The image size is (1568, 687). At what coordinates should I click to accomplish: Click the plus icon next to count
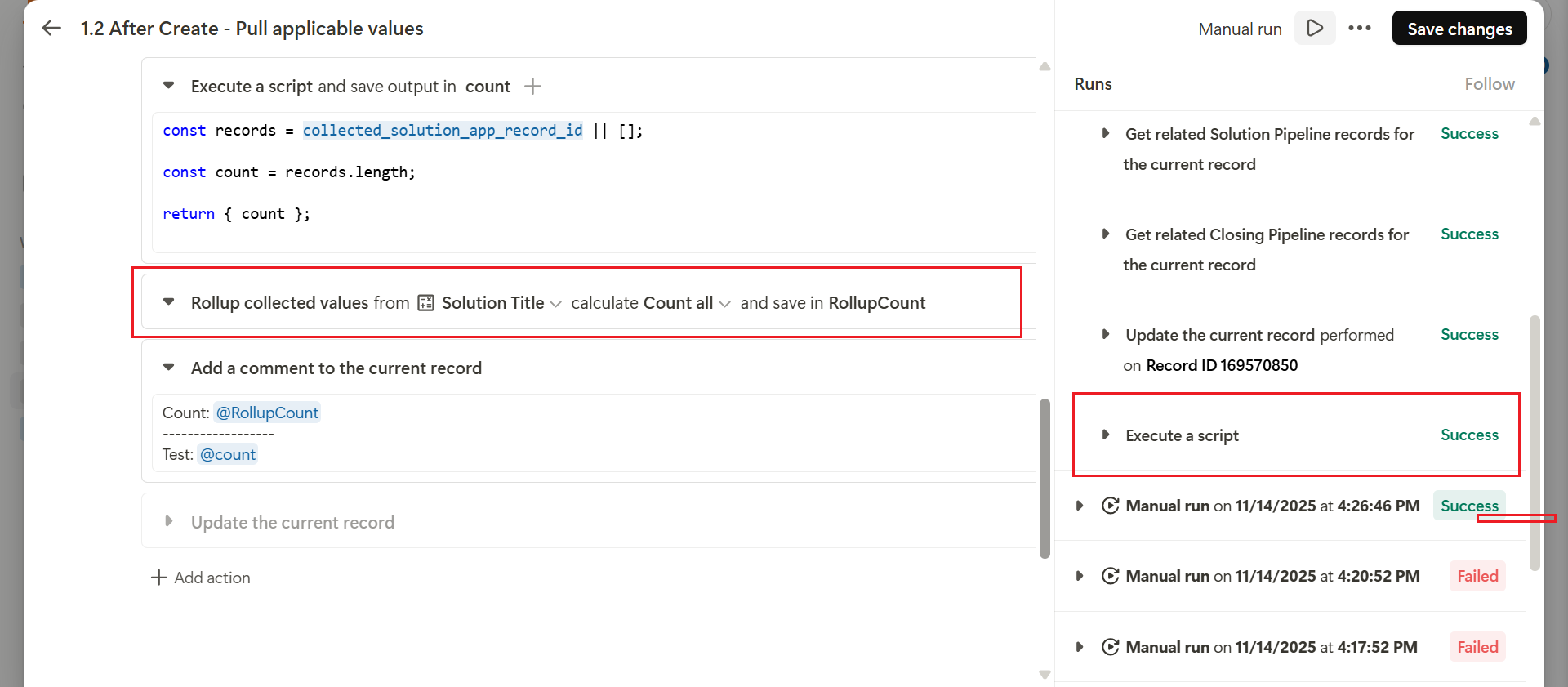click(x=532, y=87)
